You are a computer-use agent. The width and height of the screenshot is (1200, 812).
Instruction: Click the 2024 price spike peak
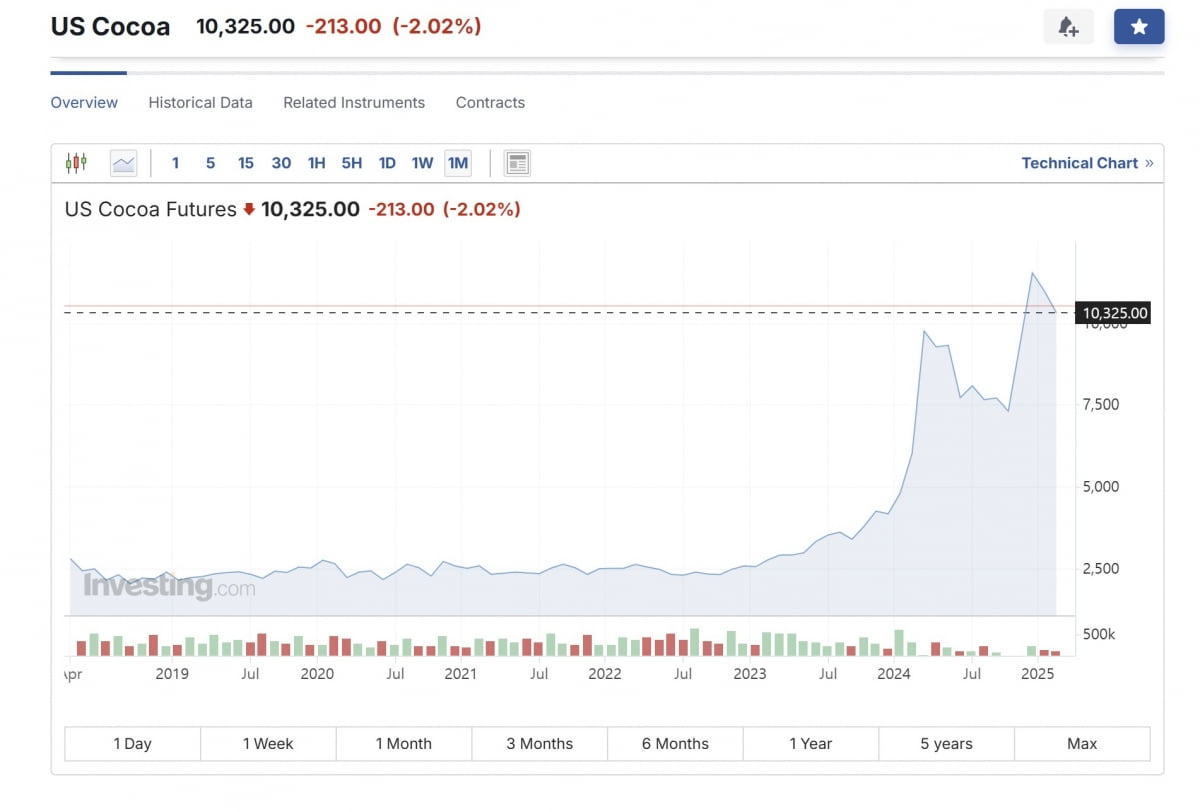(x=925, y=331)
